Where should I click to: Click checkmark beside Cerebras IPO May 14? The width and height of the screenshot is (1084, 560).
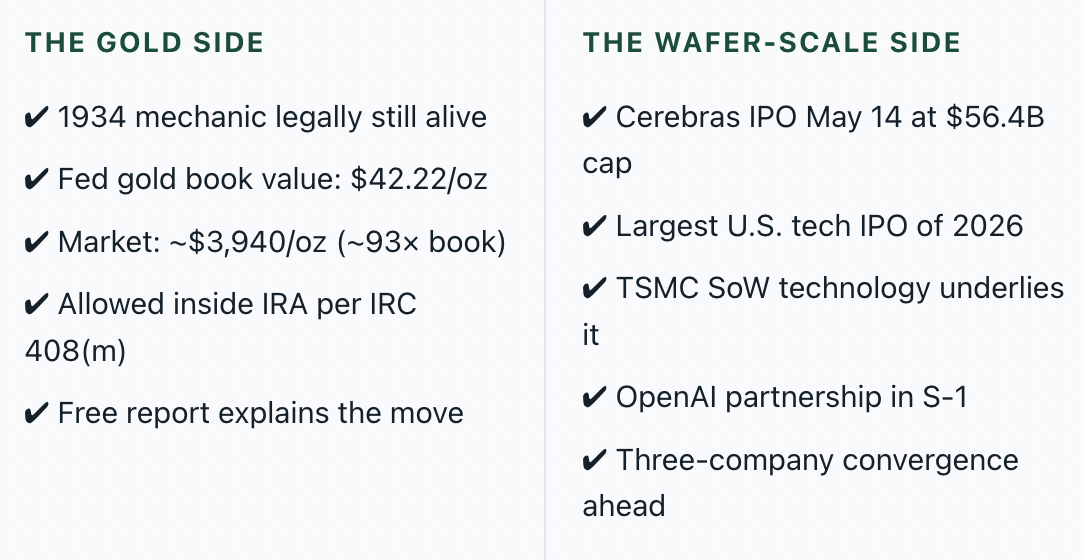pos(595,118)
